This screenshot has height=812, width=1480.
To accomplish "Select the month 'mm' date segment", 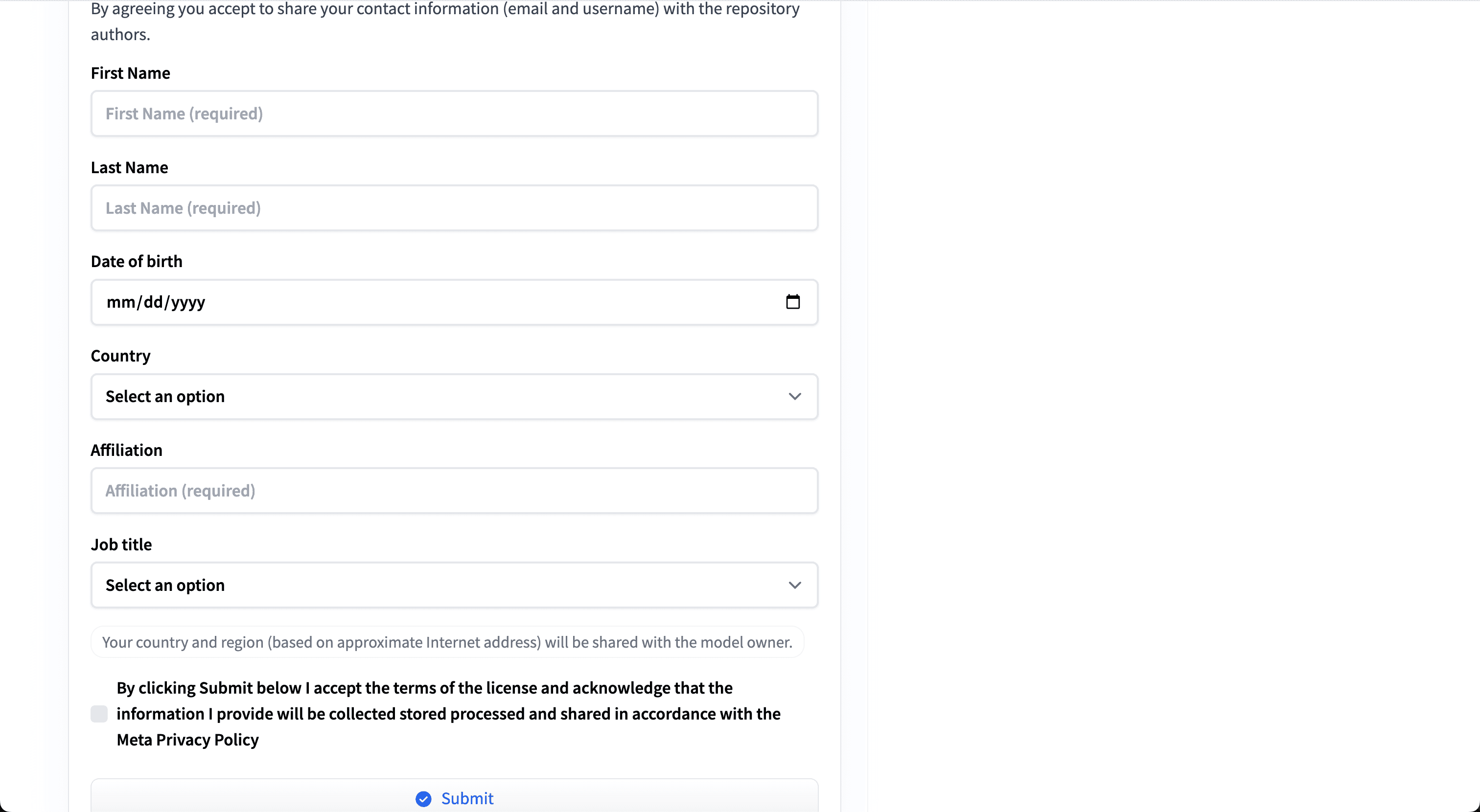I will point(120,302).
